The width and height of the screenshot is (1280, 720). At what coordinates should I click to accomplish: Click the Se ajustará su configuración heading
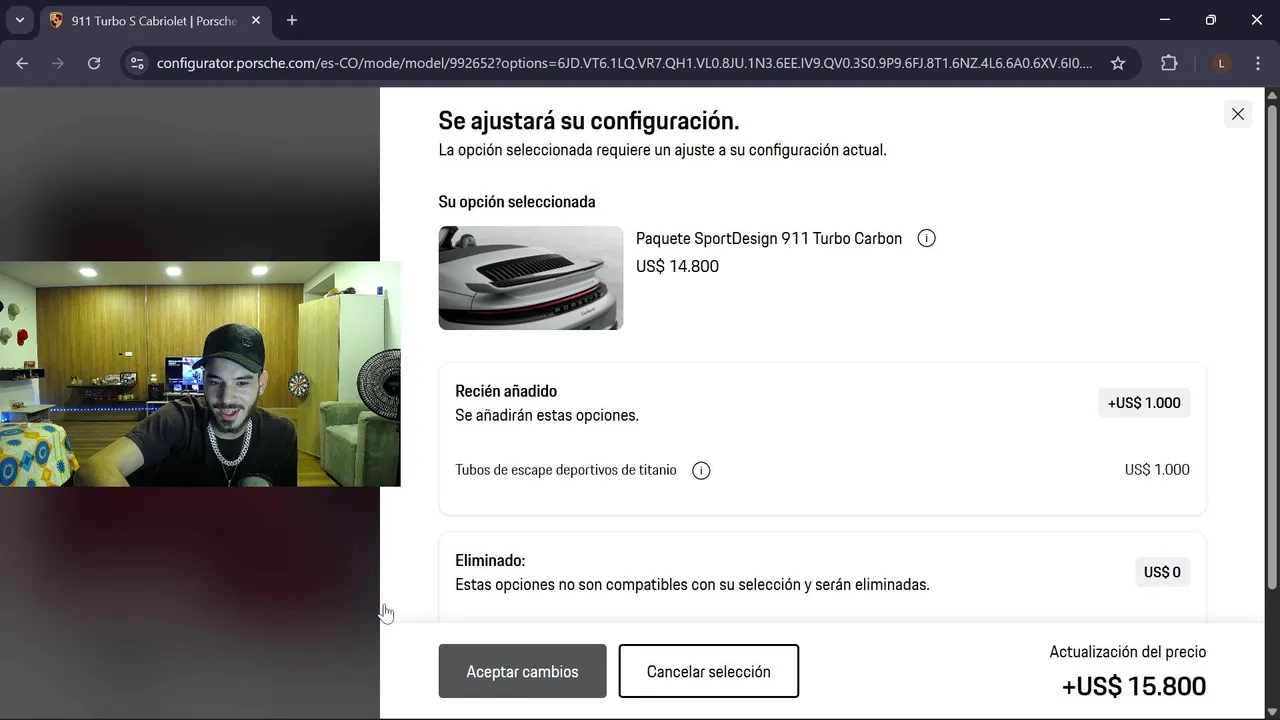point(589,121)
